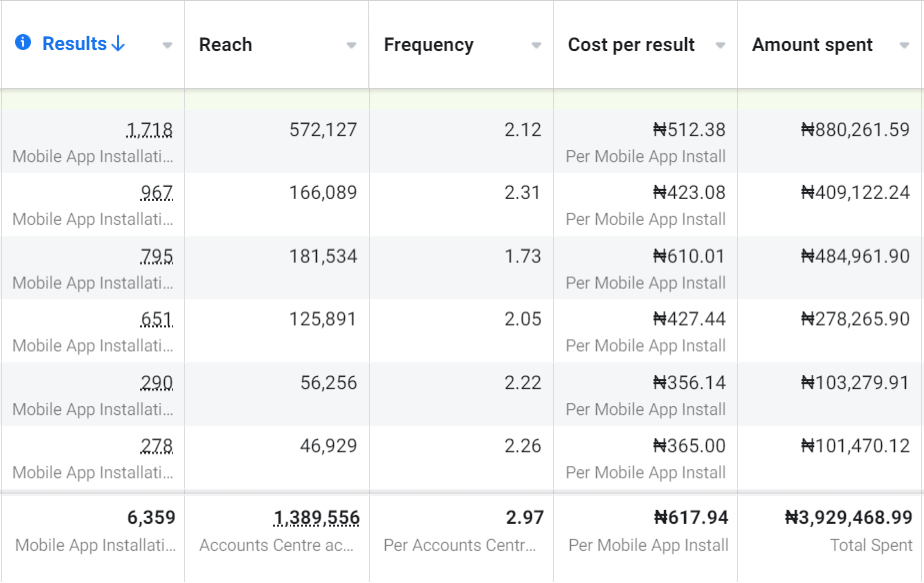Click the Frequency column header
924x583 pixels.
(428, 44)
